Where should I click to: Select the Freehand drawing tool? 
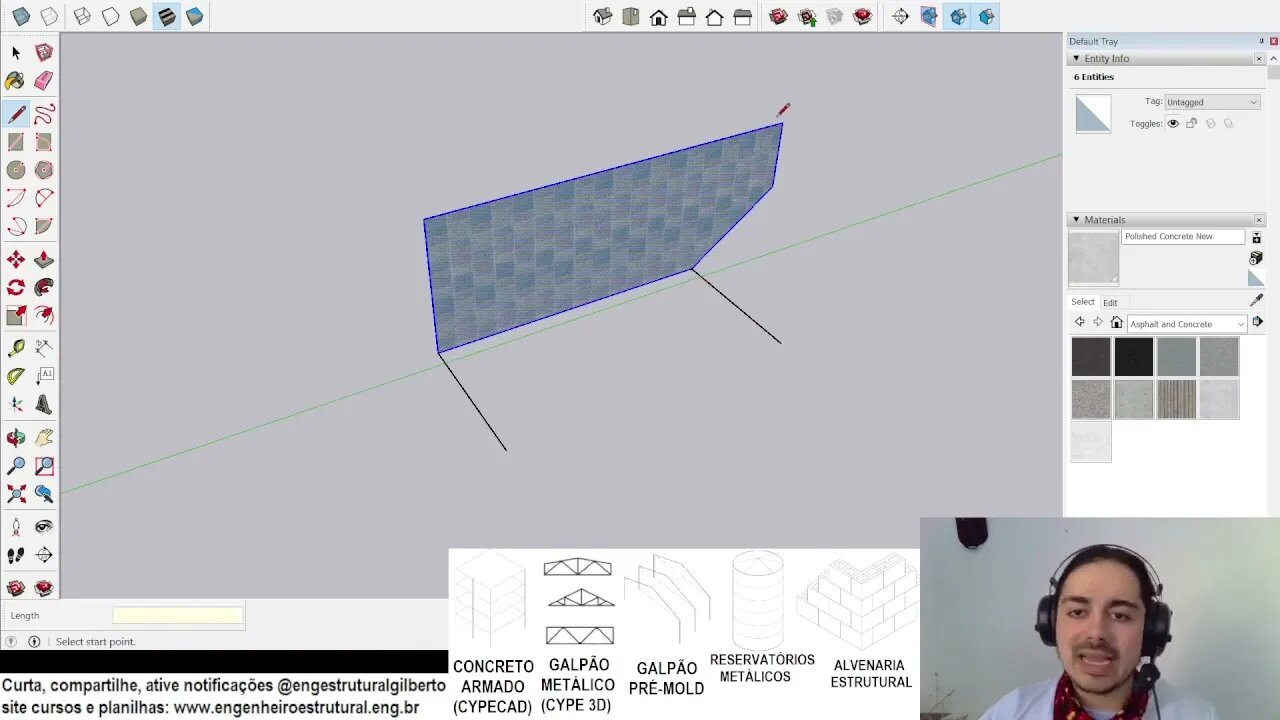[x=44, y=114]
